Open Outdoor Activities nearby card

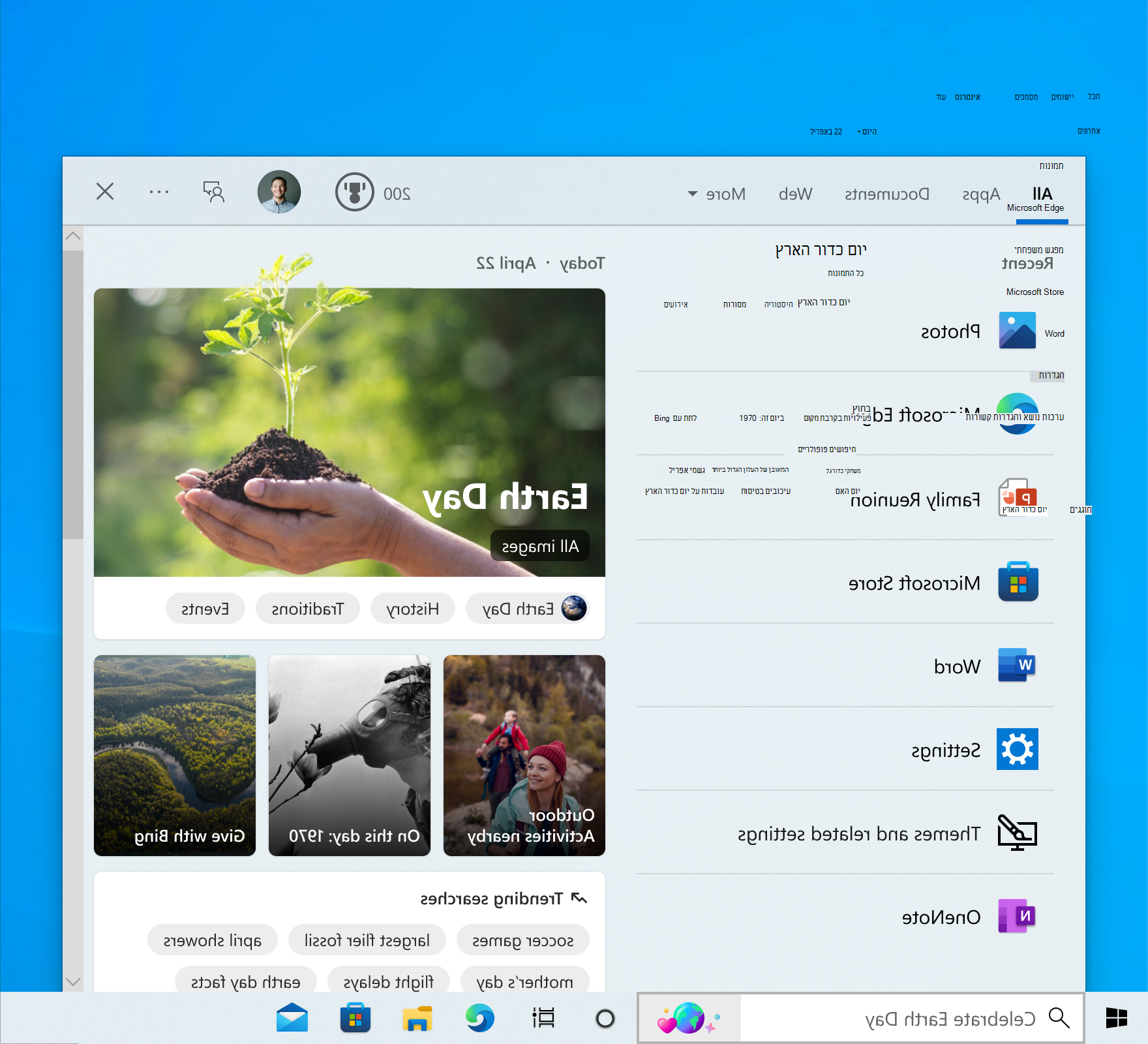(524, 755)
